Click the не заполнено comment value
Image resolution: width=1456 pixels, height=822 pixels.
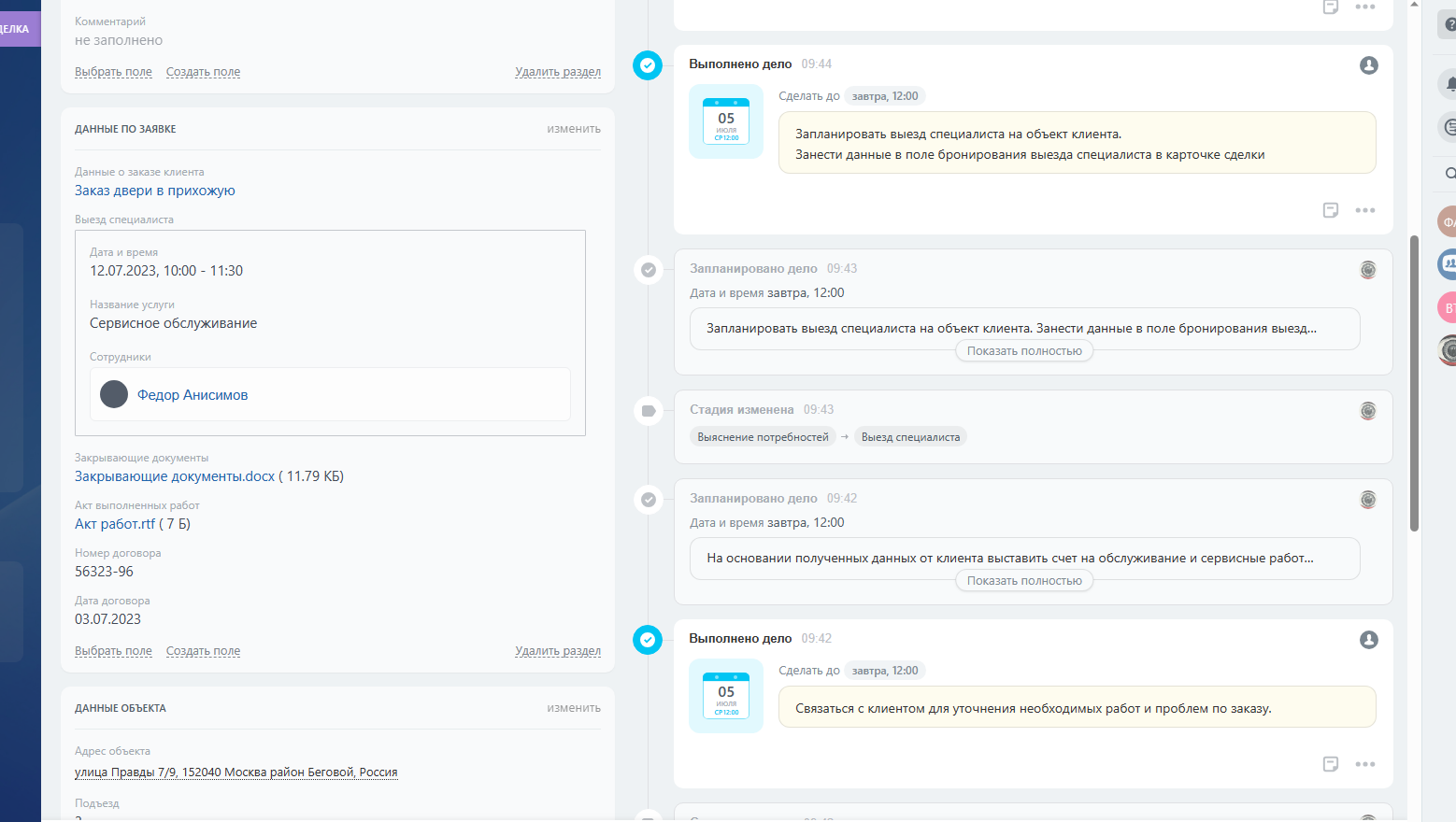[119, 40]
